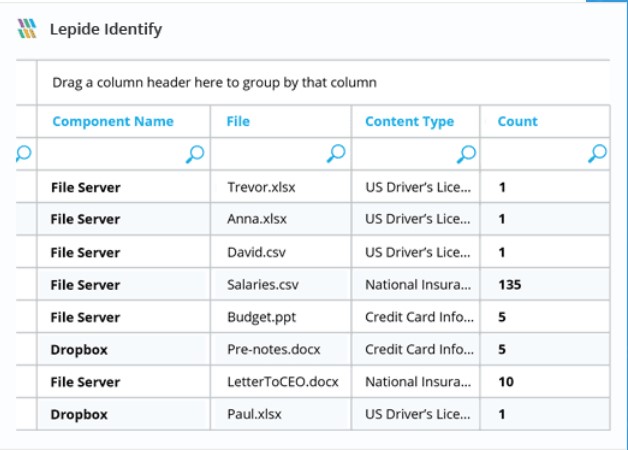
Task: Click the search icon in File filter
Action: 336,153
